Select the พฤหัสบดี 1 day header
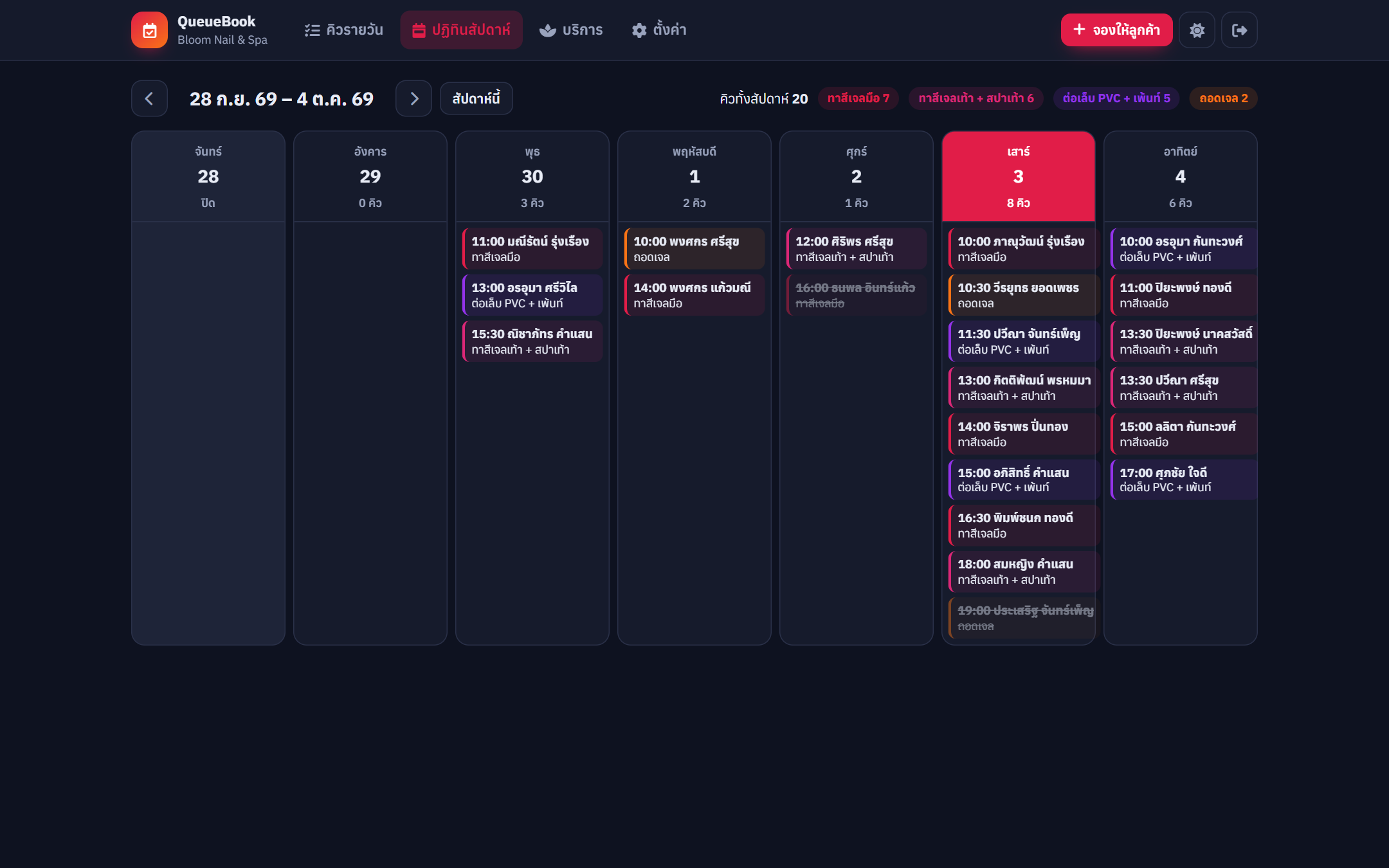The width and height of the screenshot is (1389, 868). point(694,177)
